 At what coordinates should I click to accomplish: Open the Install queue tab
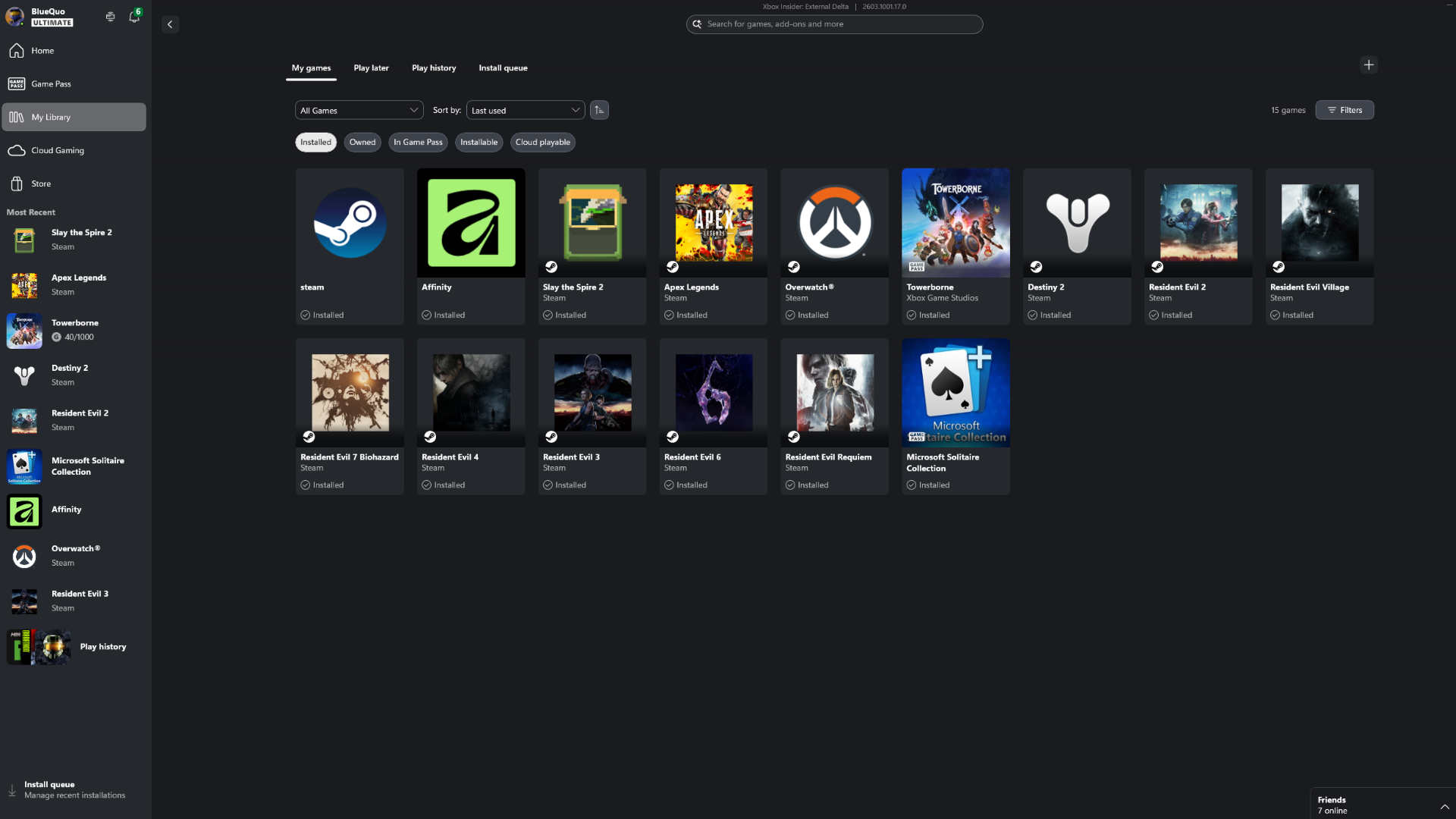point(503,67)
